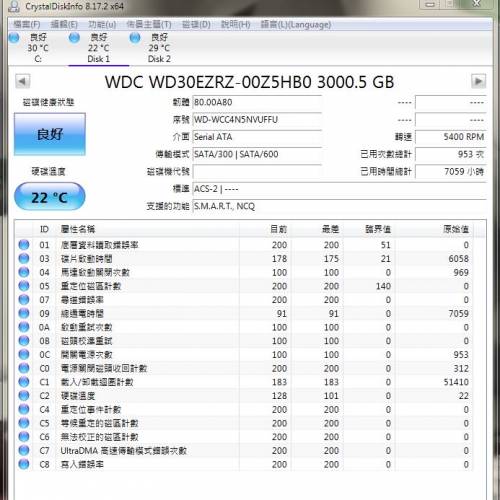Click the blue status icon for attribute 0C
This screenshot has height=500, width=500.
(x=24, y=354)
